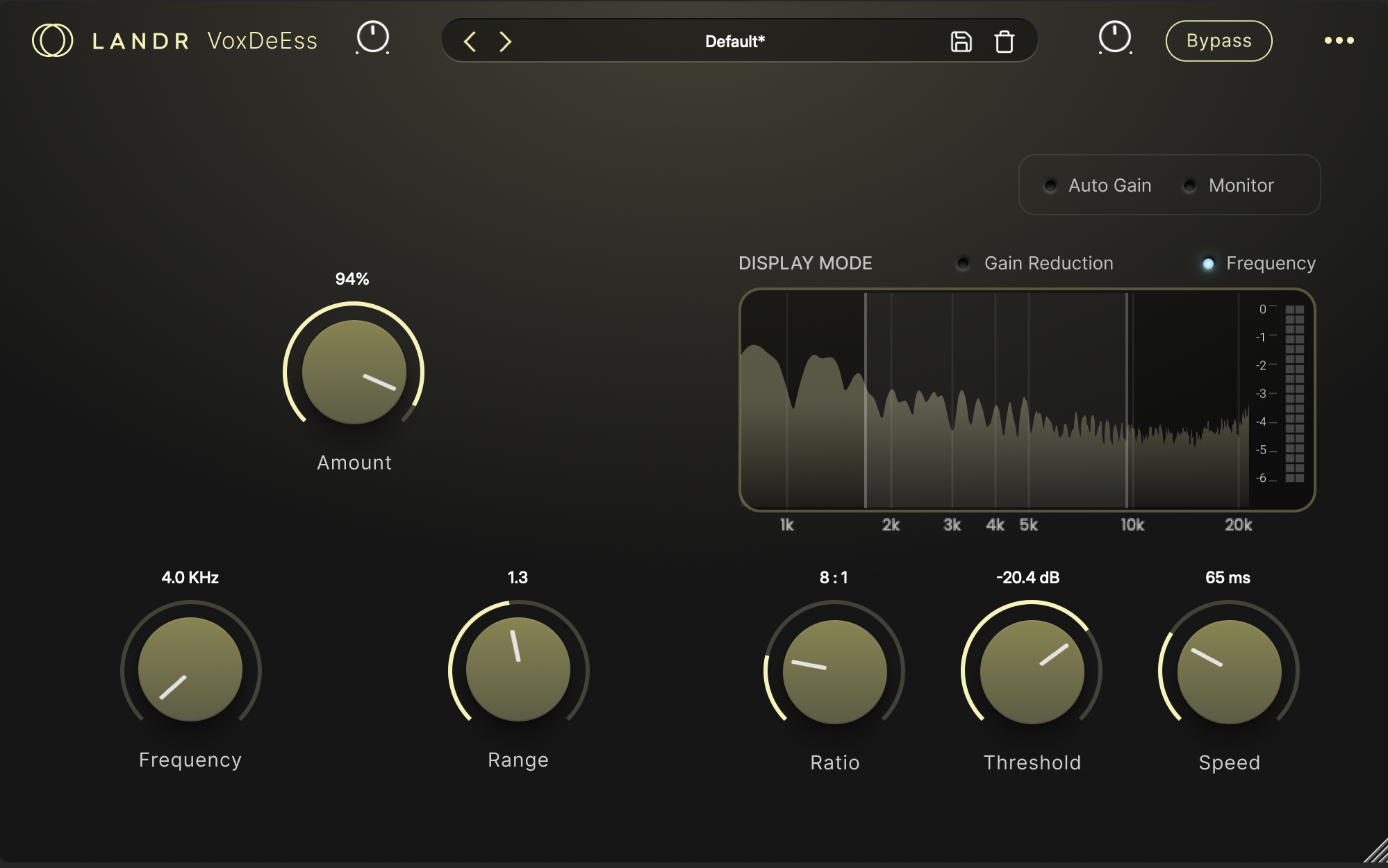1388x868 pixels.
Task: Select Frequency display mode
Action: point(1208,263)
